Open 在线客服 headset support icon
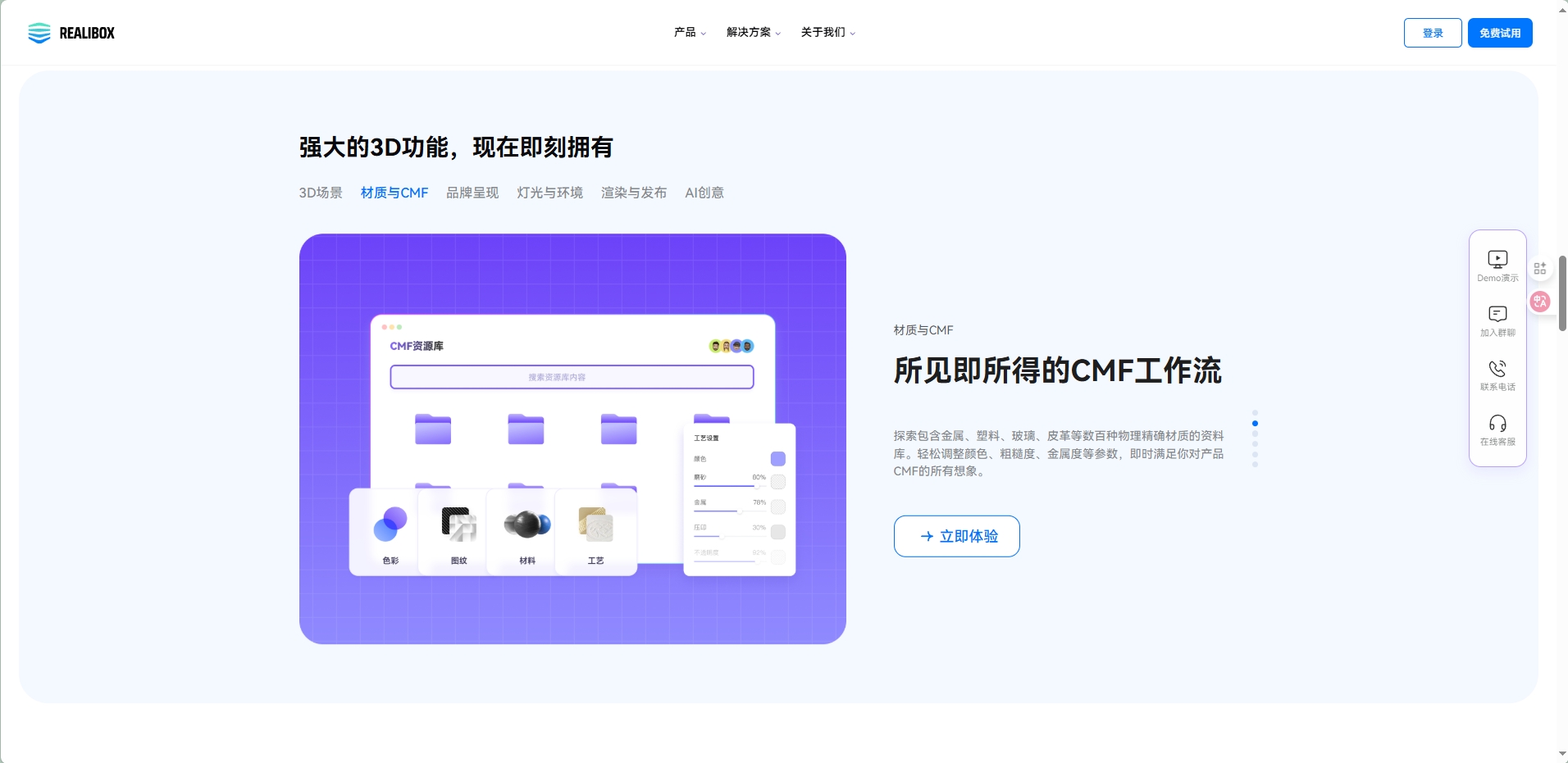 pyautogui.click(x=1497, y=424)
